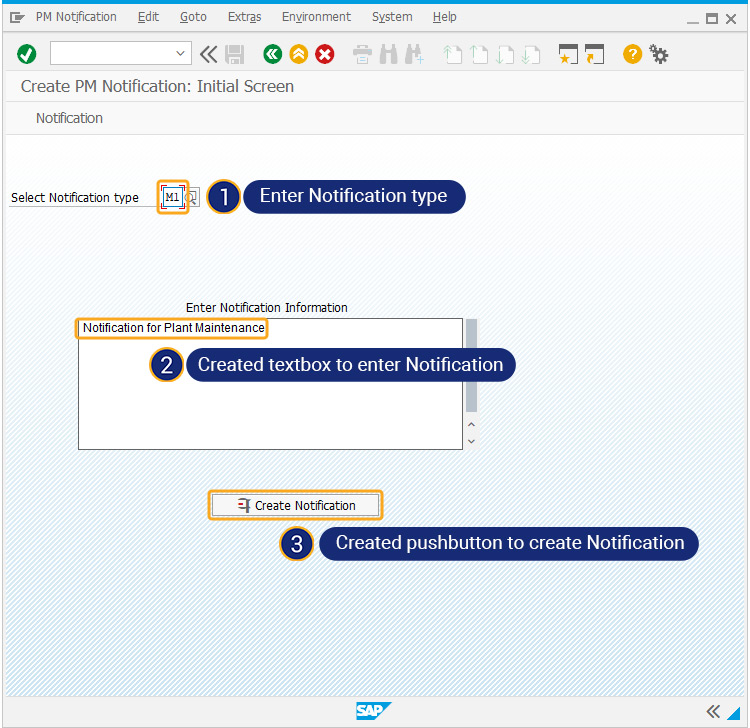The width and height of the screenshot is (750, 728).
Task: Maximize the SAP window
Action: pyautogui.click(x=712, y=19)
